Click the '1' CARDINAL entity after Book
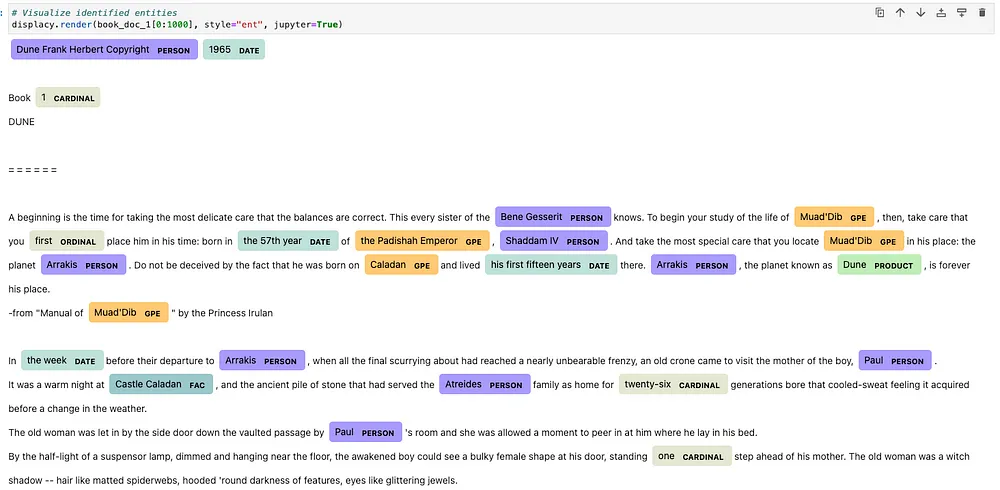The width and height of the screenshot is (1000, 490). point(68,98)
